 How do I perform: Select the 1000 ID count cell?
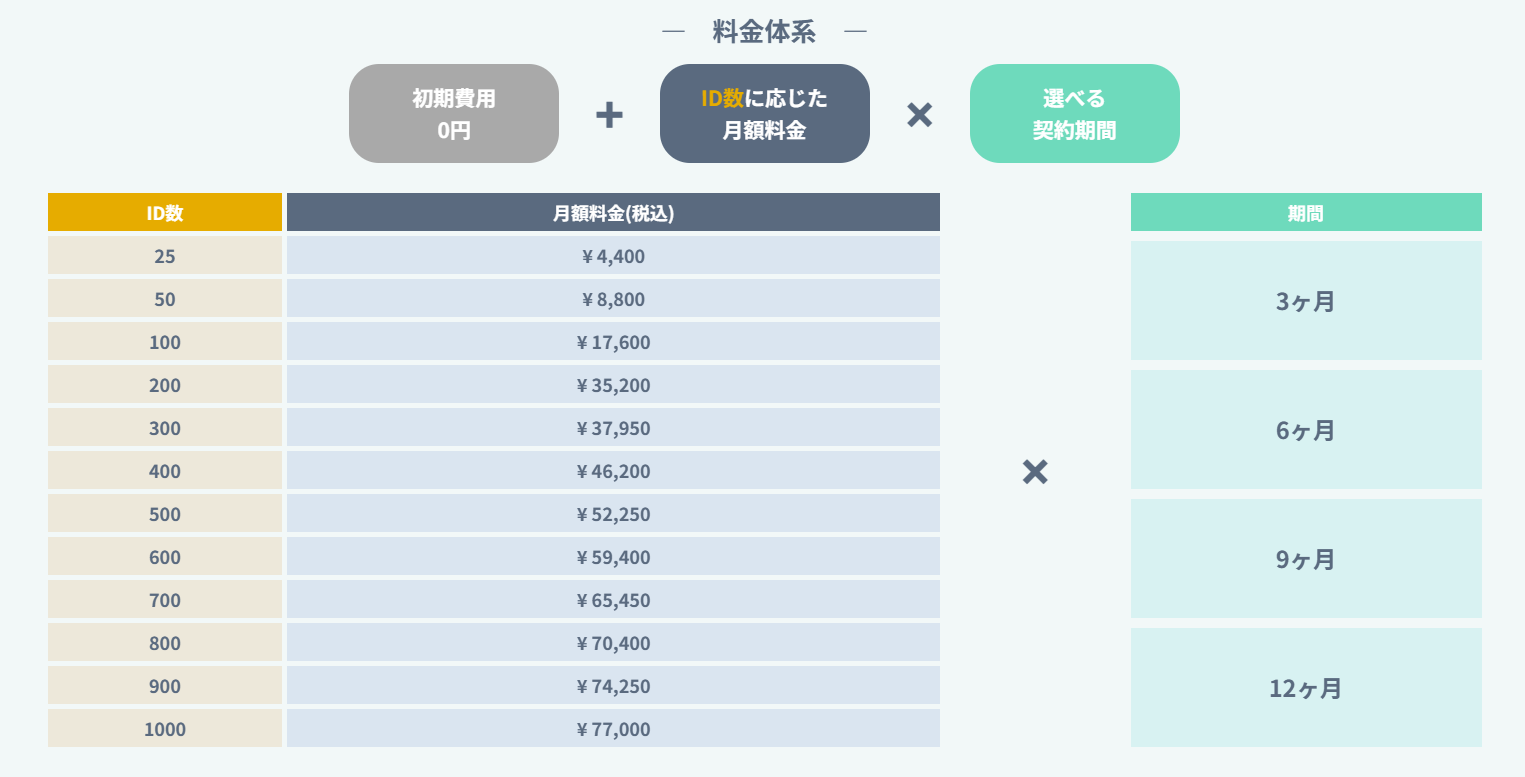click(x=165, y=729)
